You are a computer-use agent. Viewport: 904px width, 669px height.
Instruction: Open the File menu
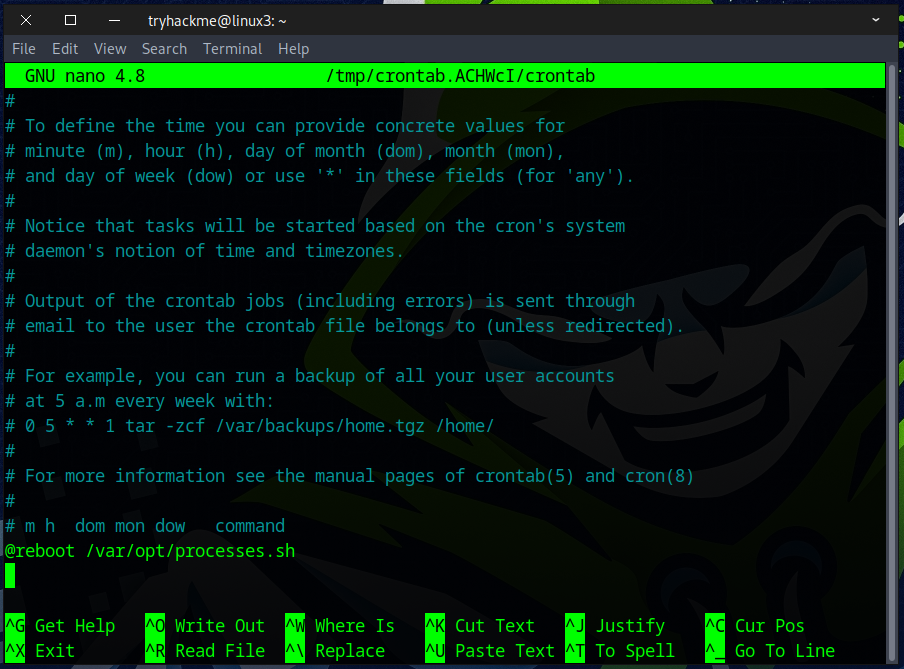[x=23, y=48]
